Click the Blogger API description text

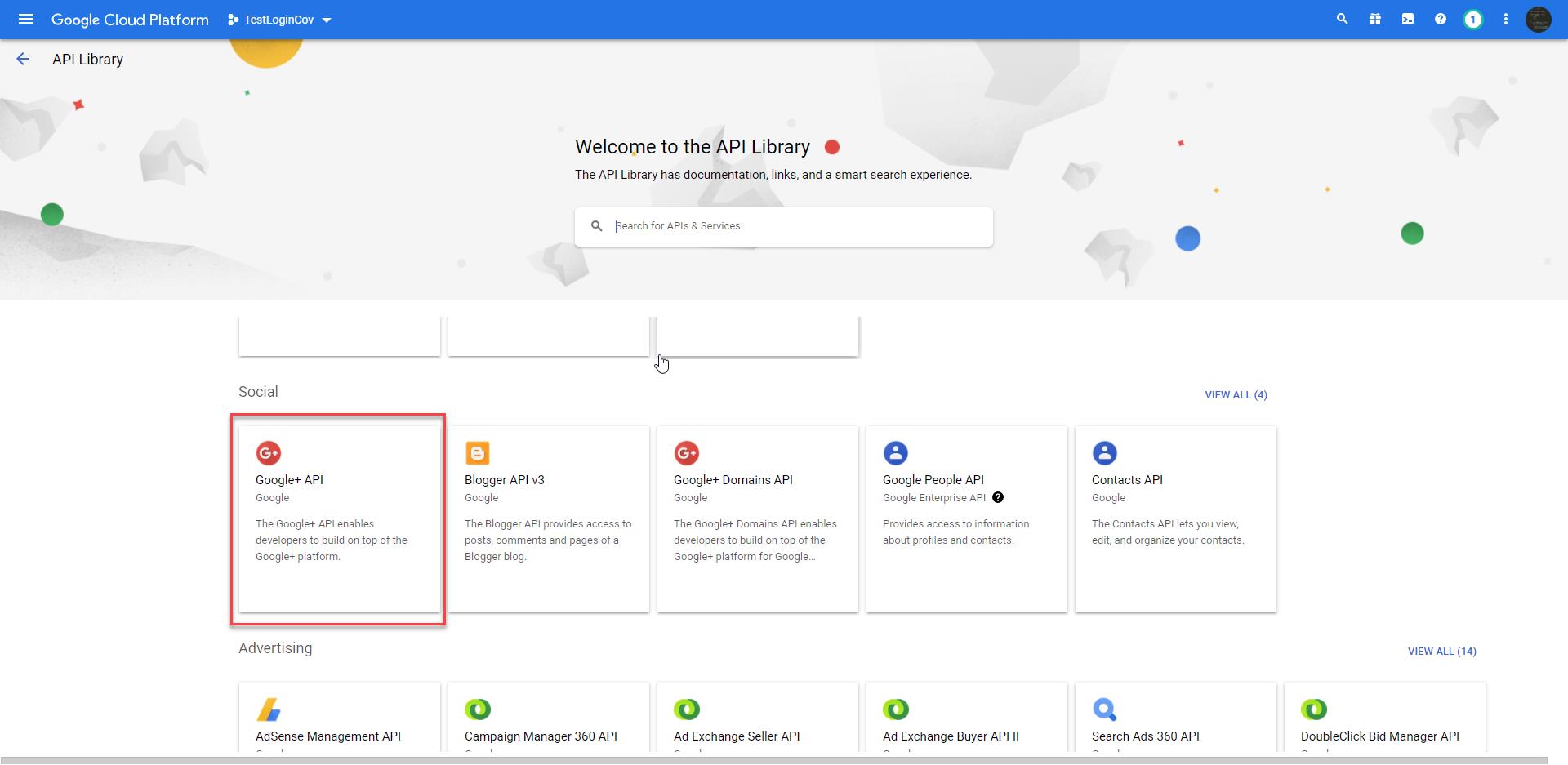(x=548, y=540)
